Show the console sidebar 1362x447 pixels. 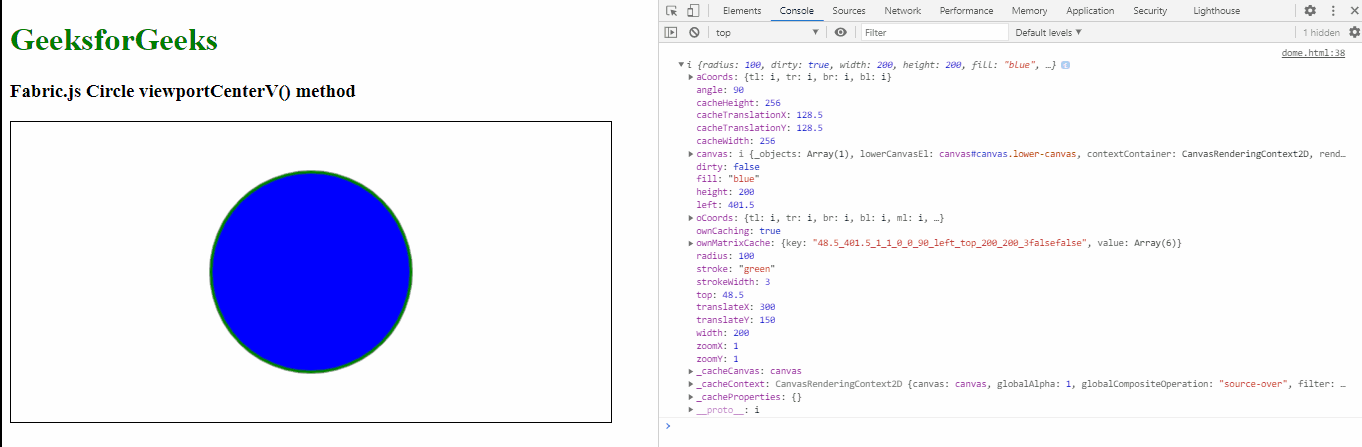(672, 32)
